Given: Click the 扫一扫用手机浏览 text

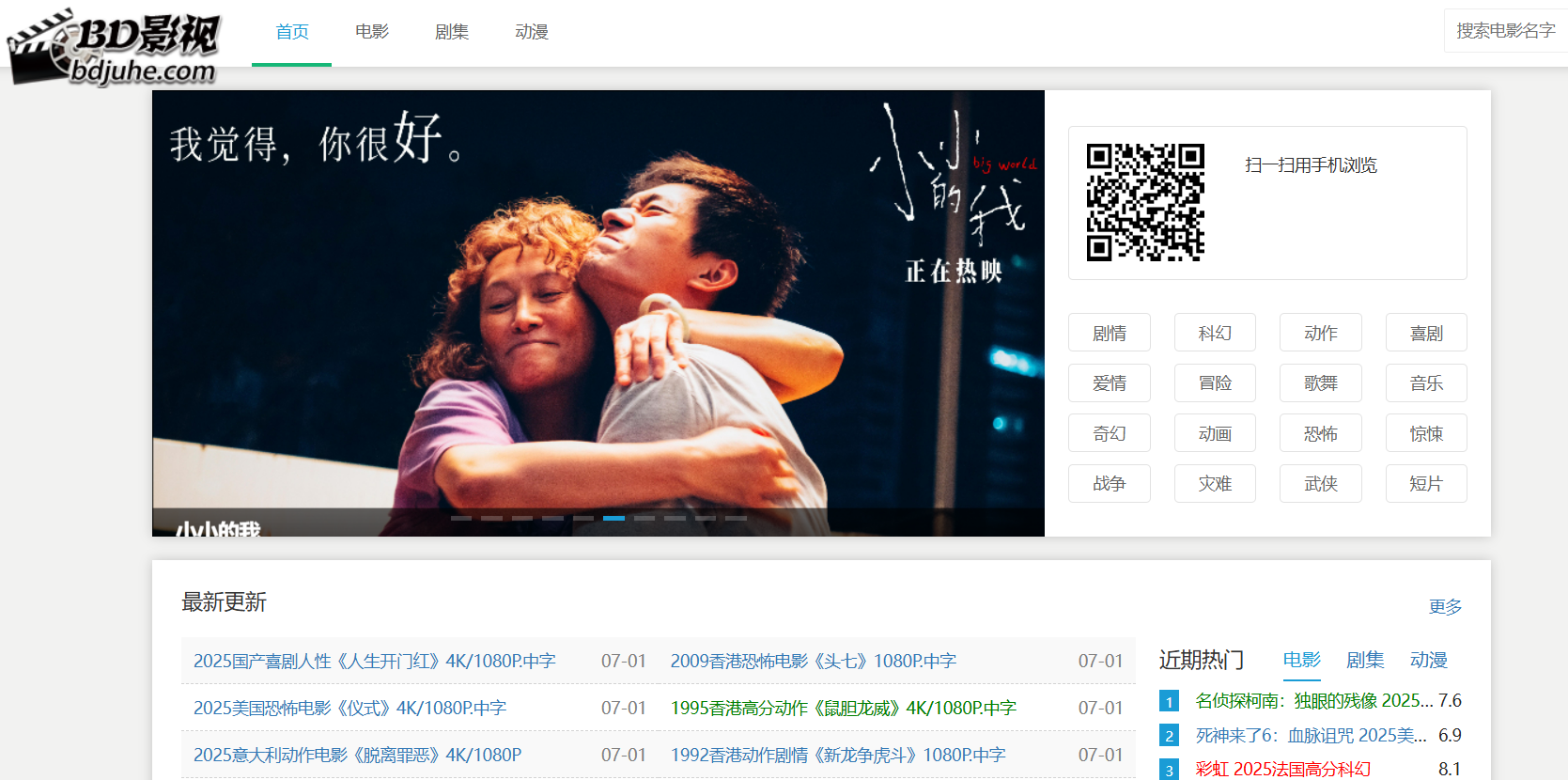Looking at the screenshot, I should point(1312,165).
